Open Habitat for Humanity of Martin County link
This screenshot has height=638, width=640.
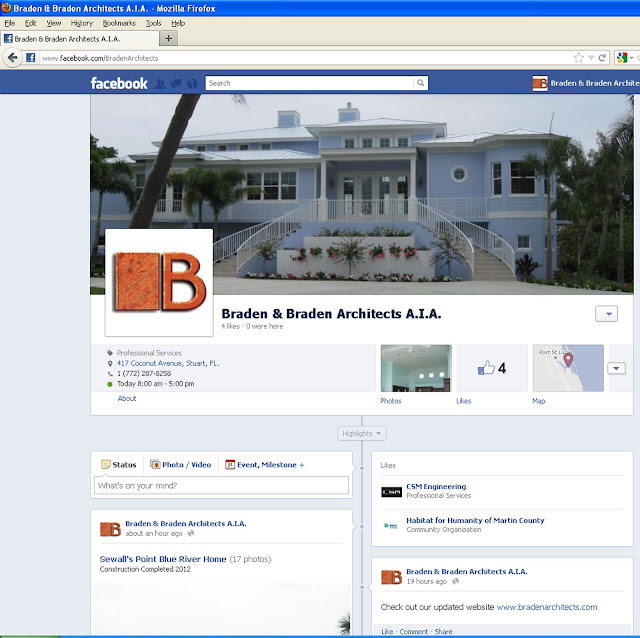point(475,520)
